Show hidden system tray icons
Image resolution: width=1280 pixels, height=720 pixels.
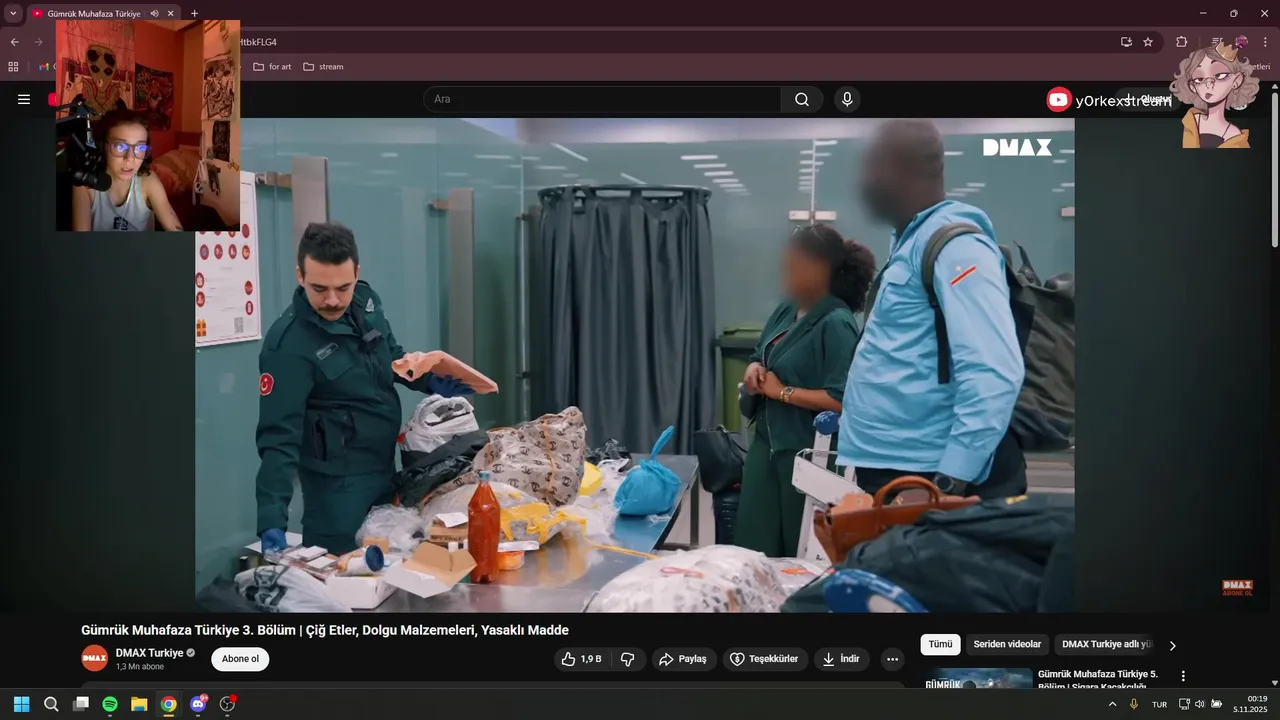[x=1112, y=704]
